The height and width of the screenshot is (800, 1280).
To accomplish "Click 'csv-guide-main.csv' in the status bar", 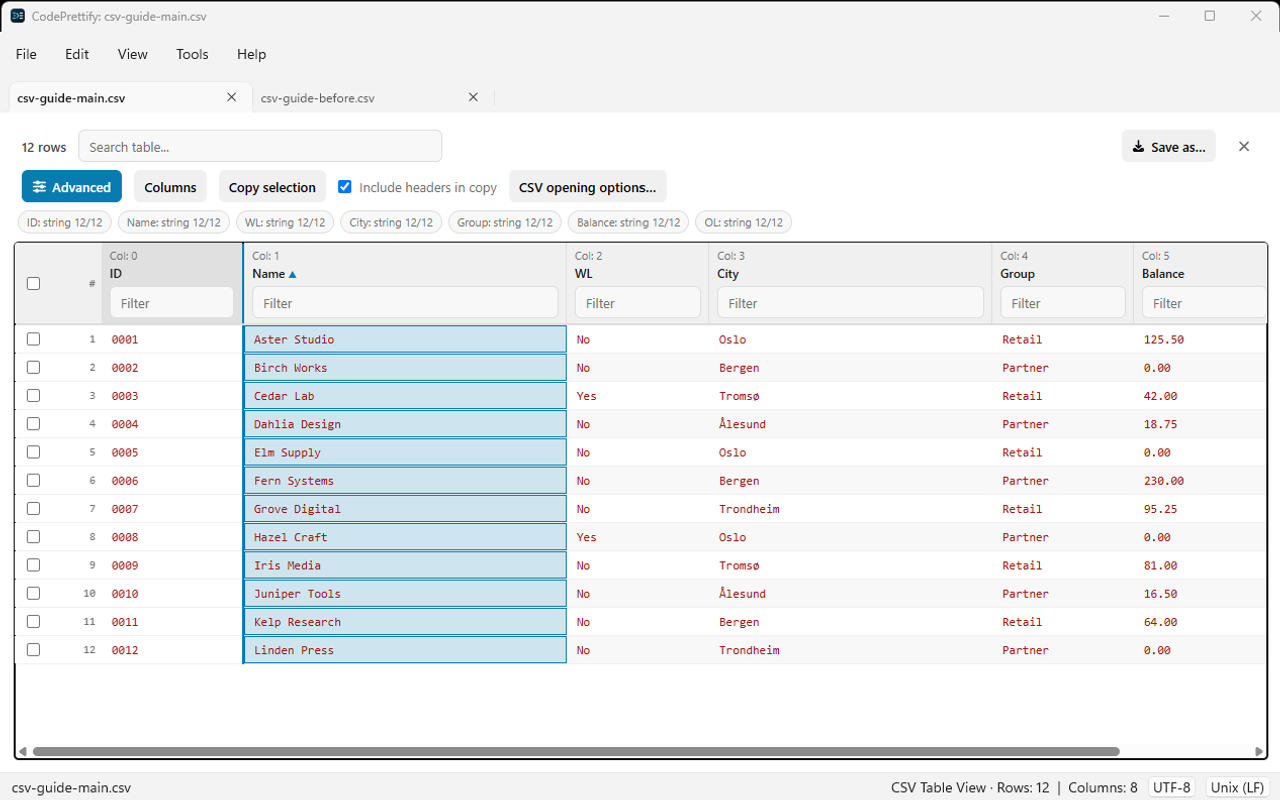I will (71, 787).
